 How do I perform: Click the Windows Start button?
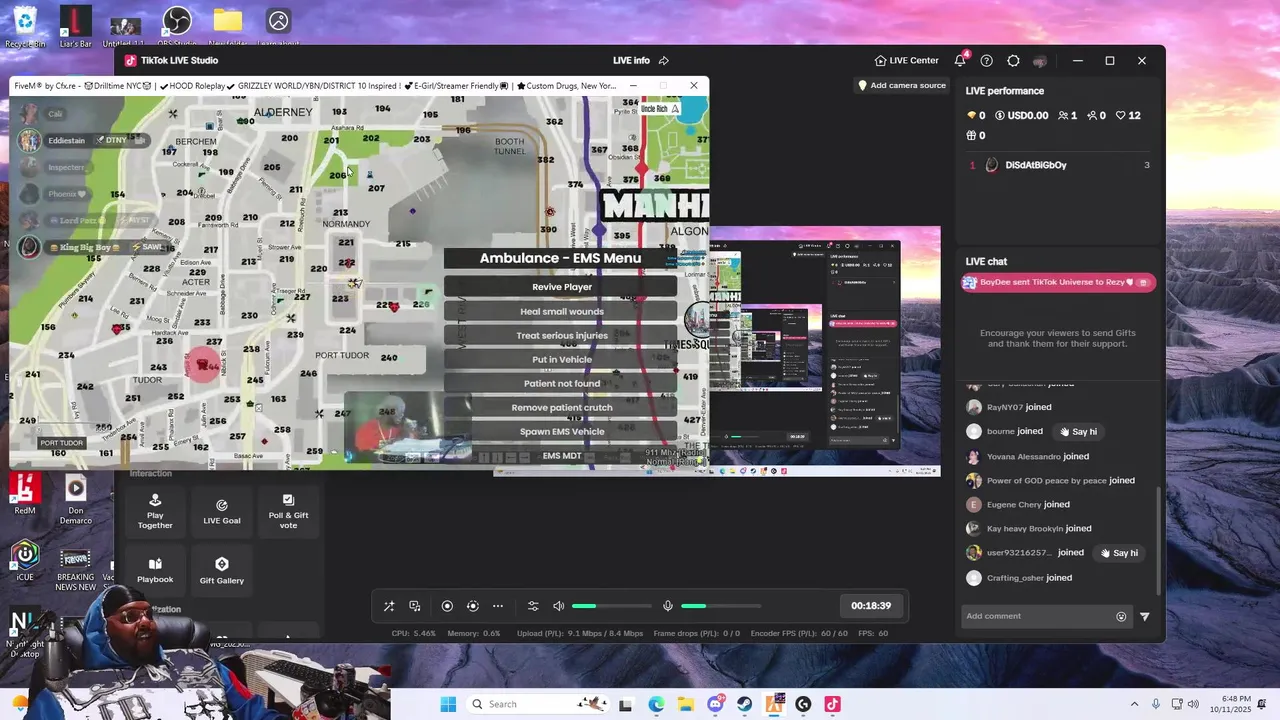pyautogui.click(x=448, y=704)
